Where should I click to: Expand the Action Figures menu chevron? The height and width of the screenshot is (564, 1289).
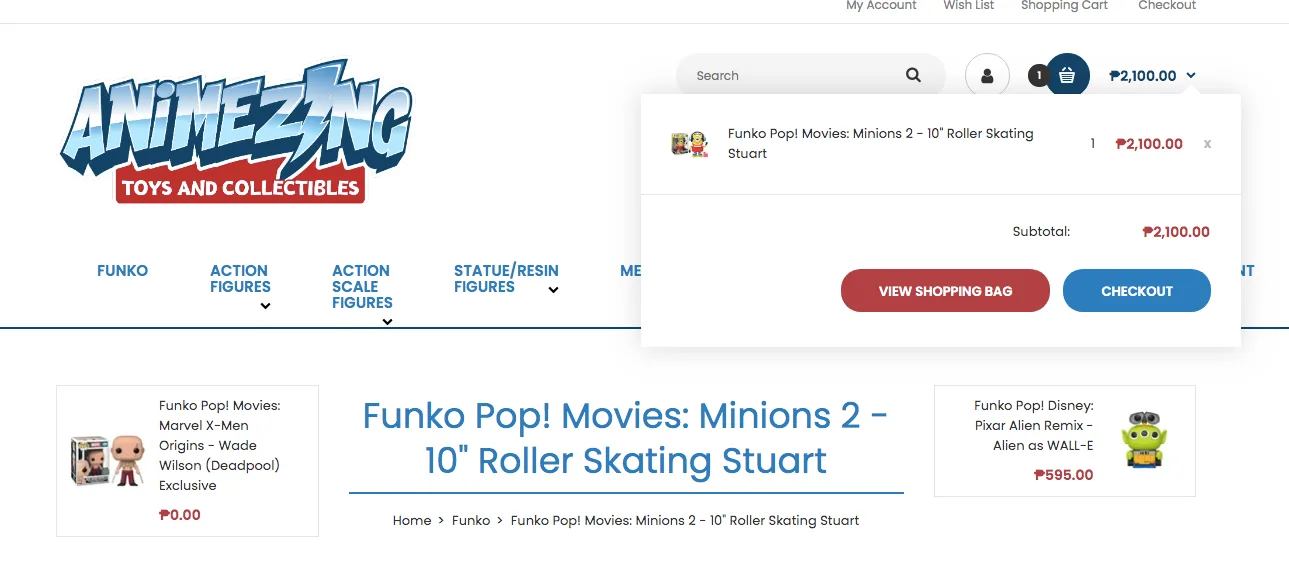[x=265, y=306]
